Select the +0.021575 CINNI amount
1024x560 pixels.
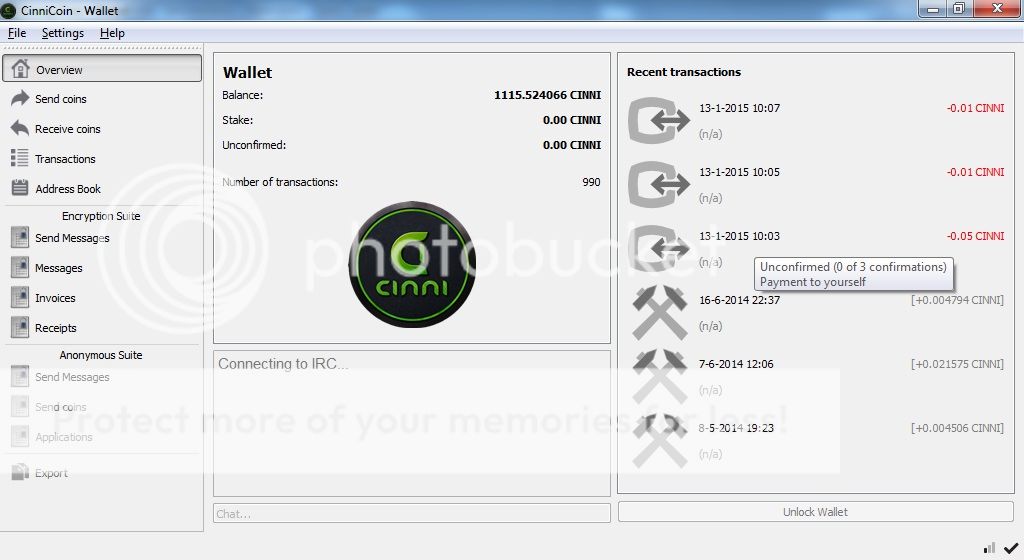[x=957, y=364]
